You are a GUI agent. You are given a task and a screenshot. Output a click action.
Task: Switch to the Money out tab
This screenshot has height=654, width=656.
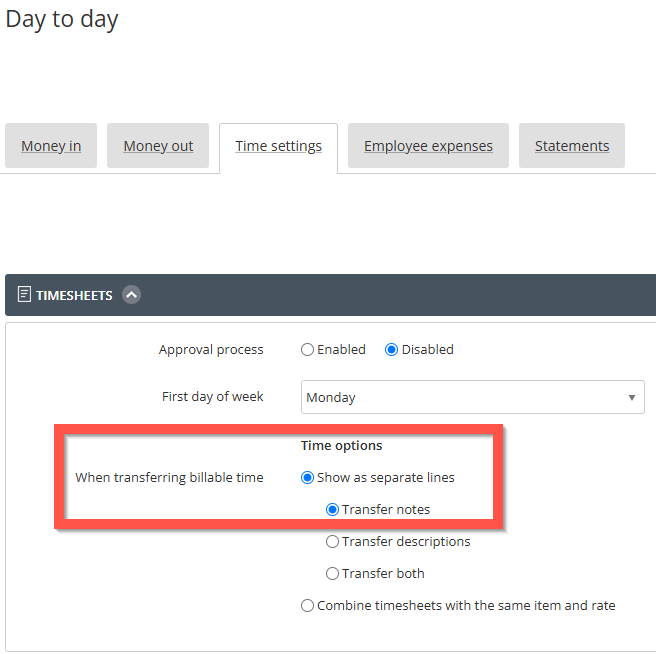[158, 146]
